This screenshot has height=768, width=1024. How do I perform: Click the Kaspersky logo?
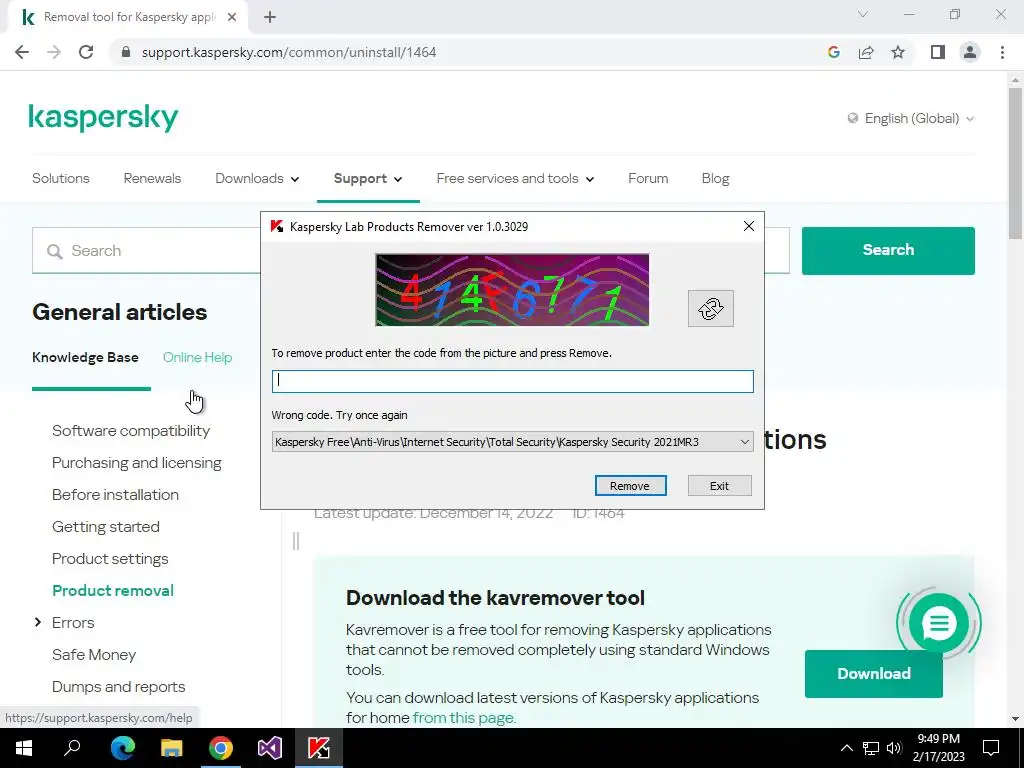103,118
